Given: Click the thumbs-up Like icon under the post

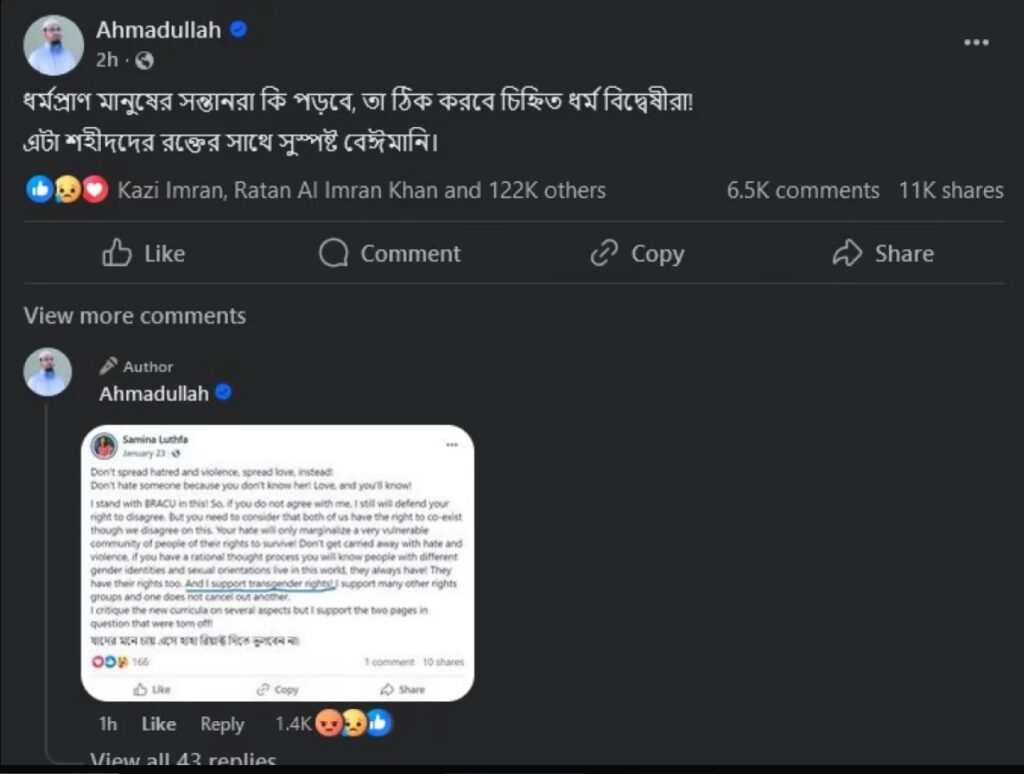Looking at the screenshot, I should click(117, 253).
